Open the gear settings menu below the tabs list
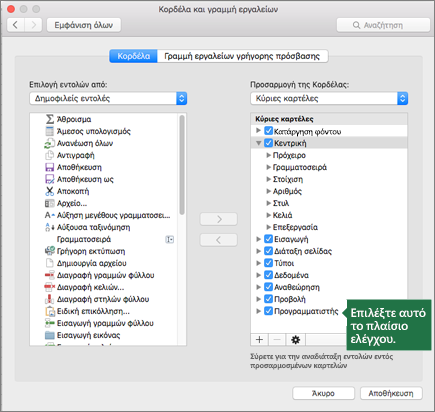This screenshot has height=412, width=435. [x=296, y=340]
